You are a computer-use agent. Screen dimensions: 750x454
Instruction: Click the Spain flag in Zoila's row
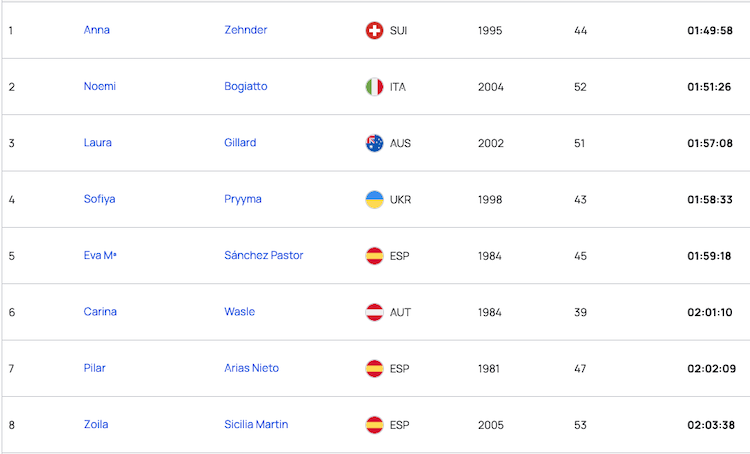(x=375, y=425)
